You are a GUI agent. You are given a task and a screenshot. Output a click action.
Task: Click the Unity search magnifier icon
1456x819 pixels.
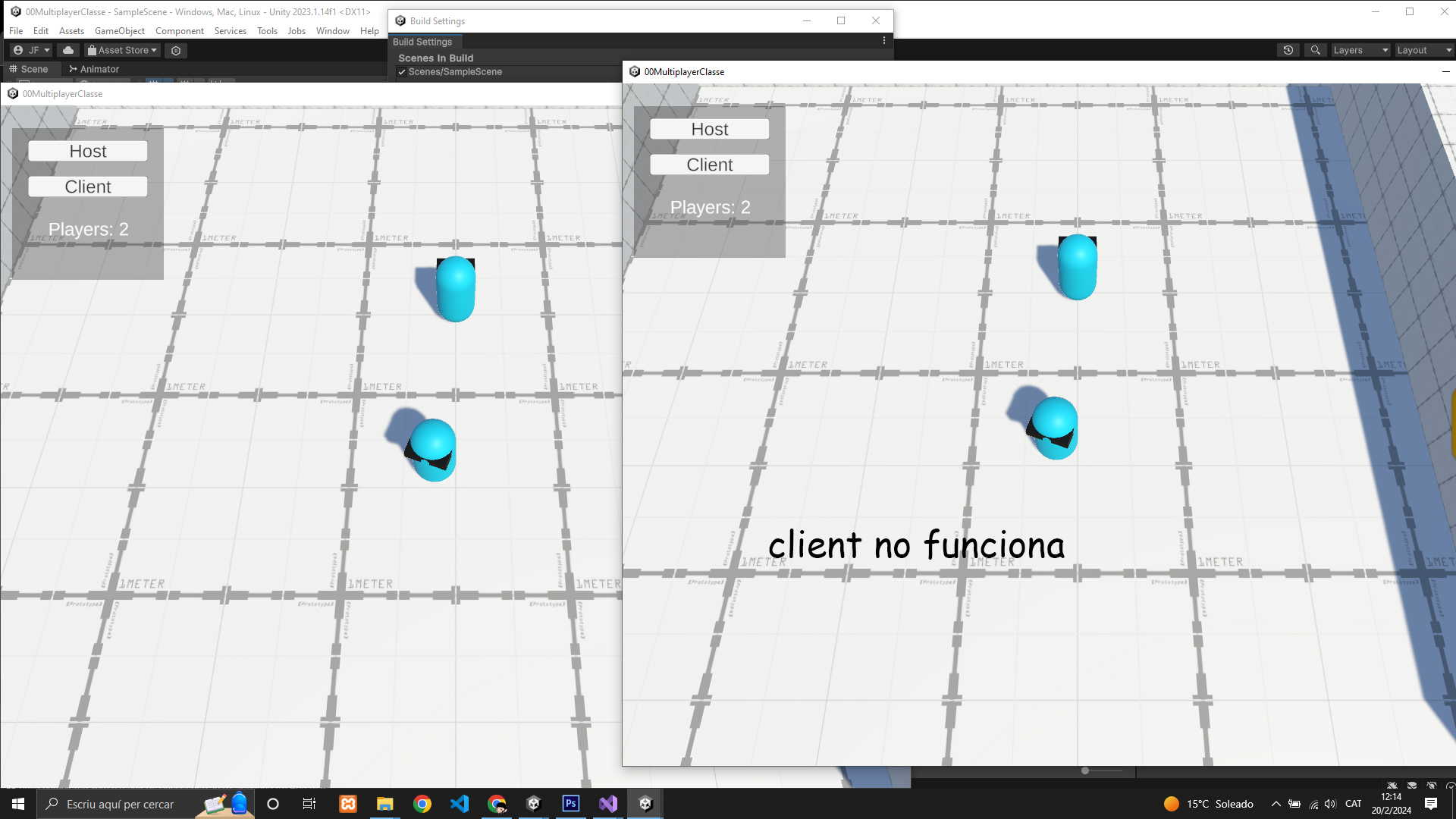pos(1316,50)
